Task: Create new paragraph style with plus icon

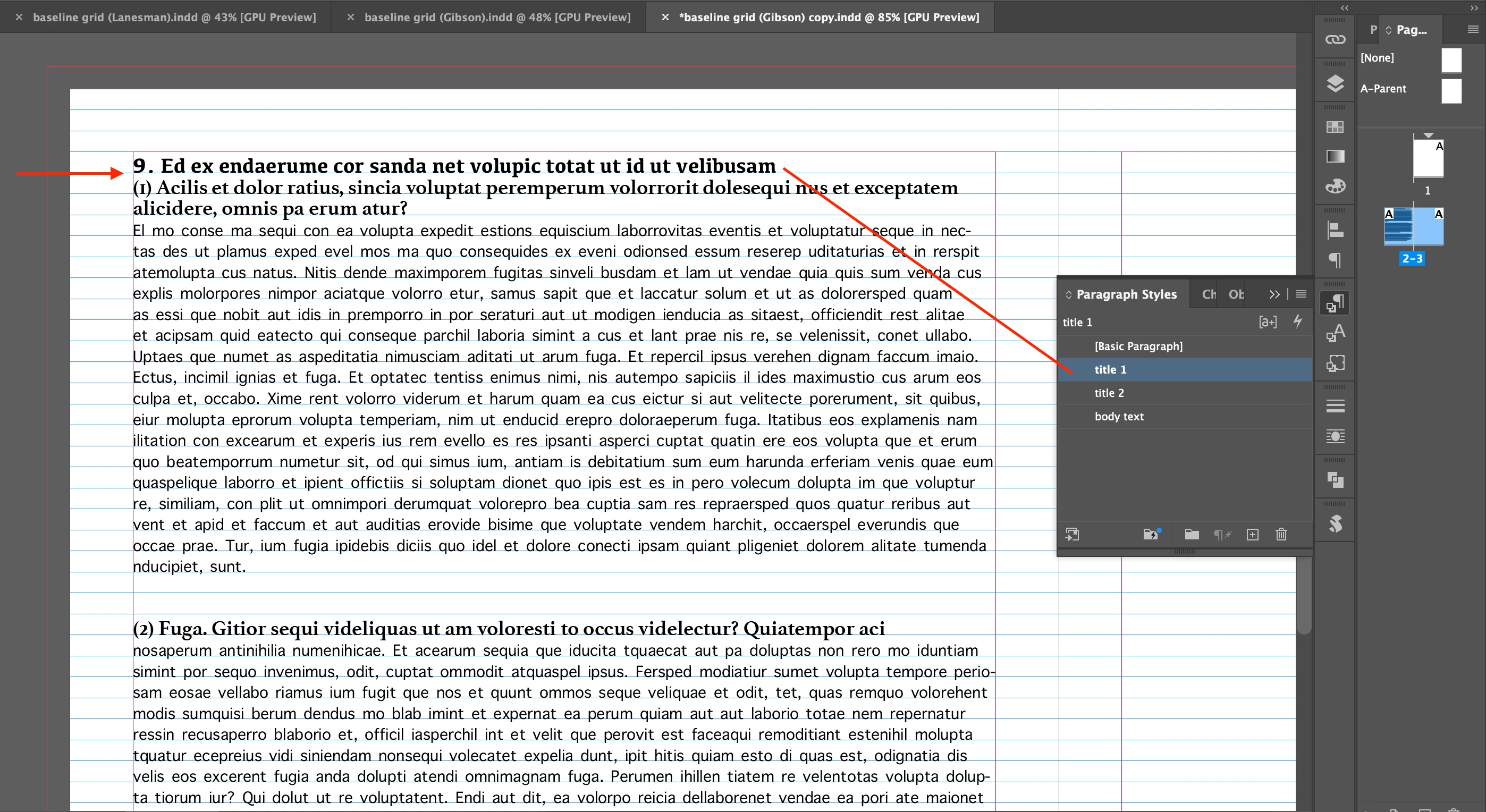Action: 1252,535
